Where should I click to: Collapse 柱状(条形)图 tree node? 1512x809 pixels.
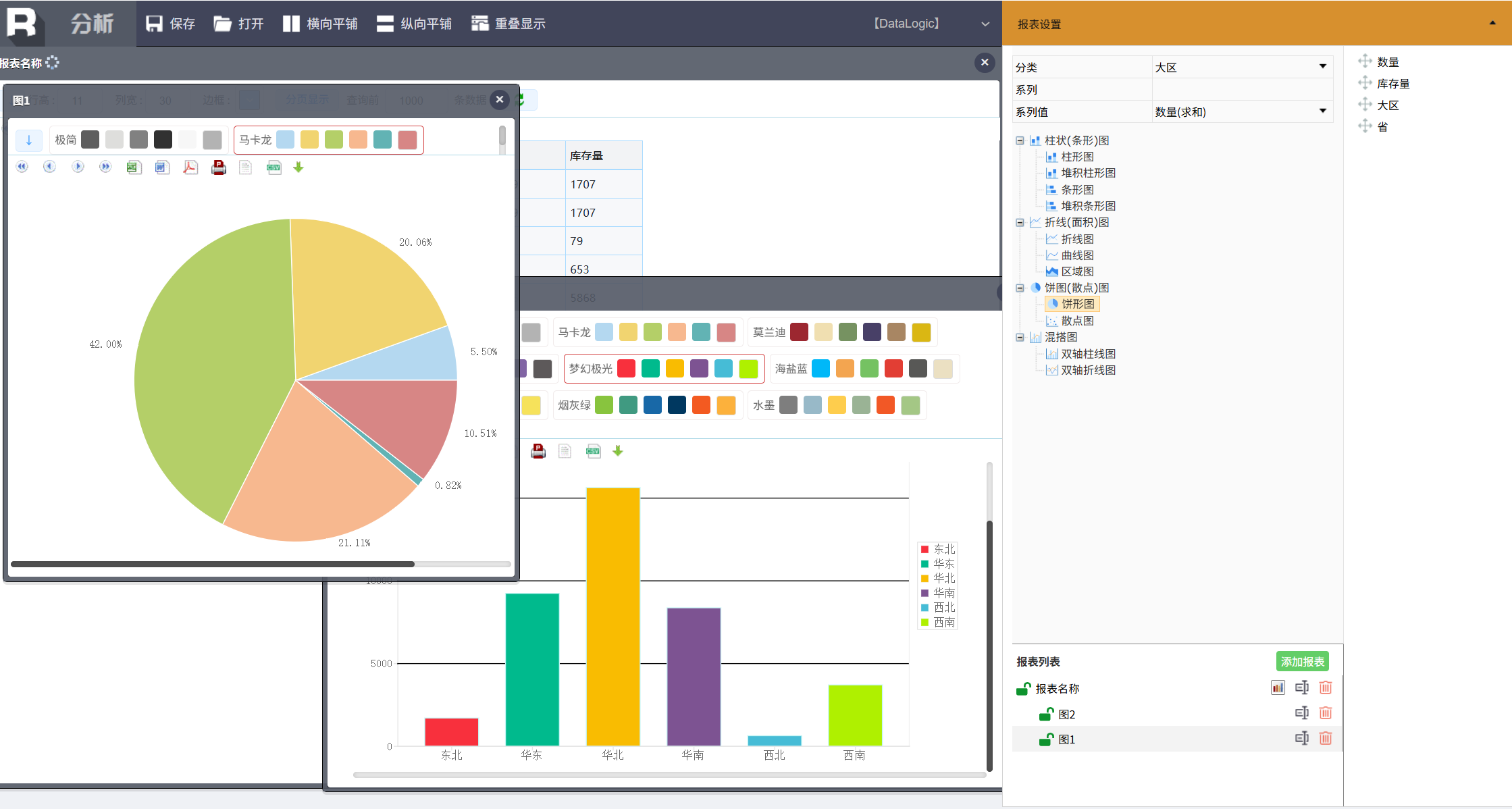point(1020,140)
